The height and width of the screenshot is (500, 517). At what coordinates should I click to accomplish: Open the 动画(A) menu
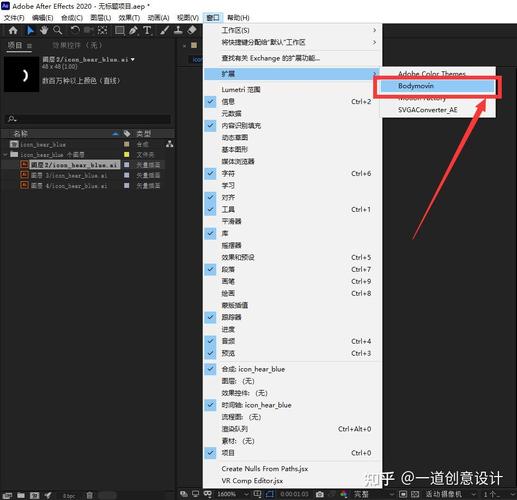158,18
